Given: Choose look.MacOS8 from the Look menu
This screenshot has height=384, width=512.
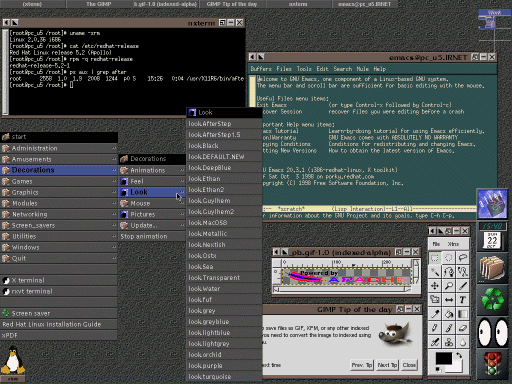Looking at the screenshot, I should pyautogui.click(x=224, y=223).
